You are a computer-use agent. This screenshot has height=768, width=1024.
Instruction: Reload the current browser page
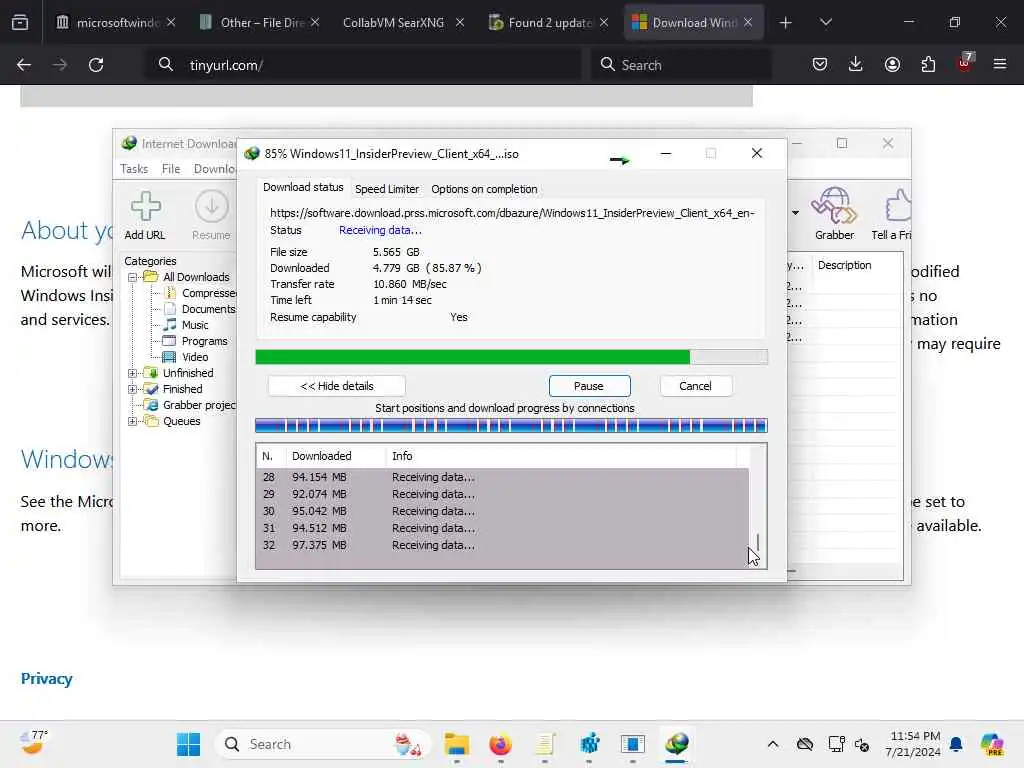[x=96, y=65]
